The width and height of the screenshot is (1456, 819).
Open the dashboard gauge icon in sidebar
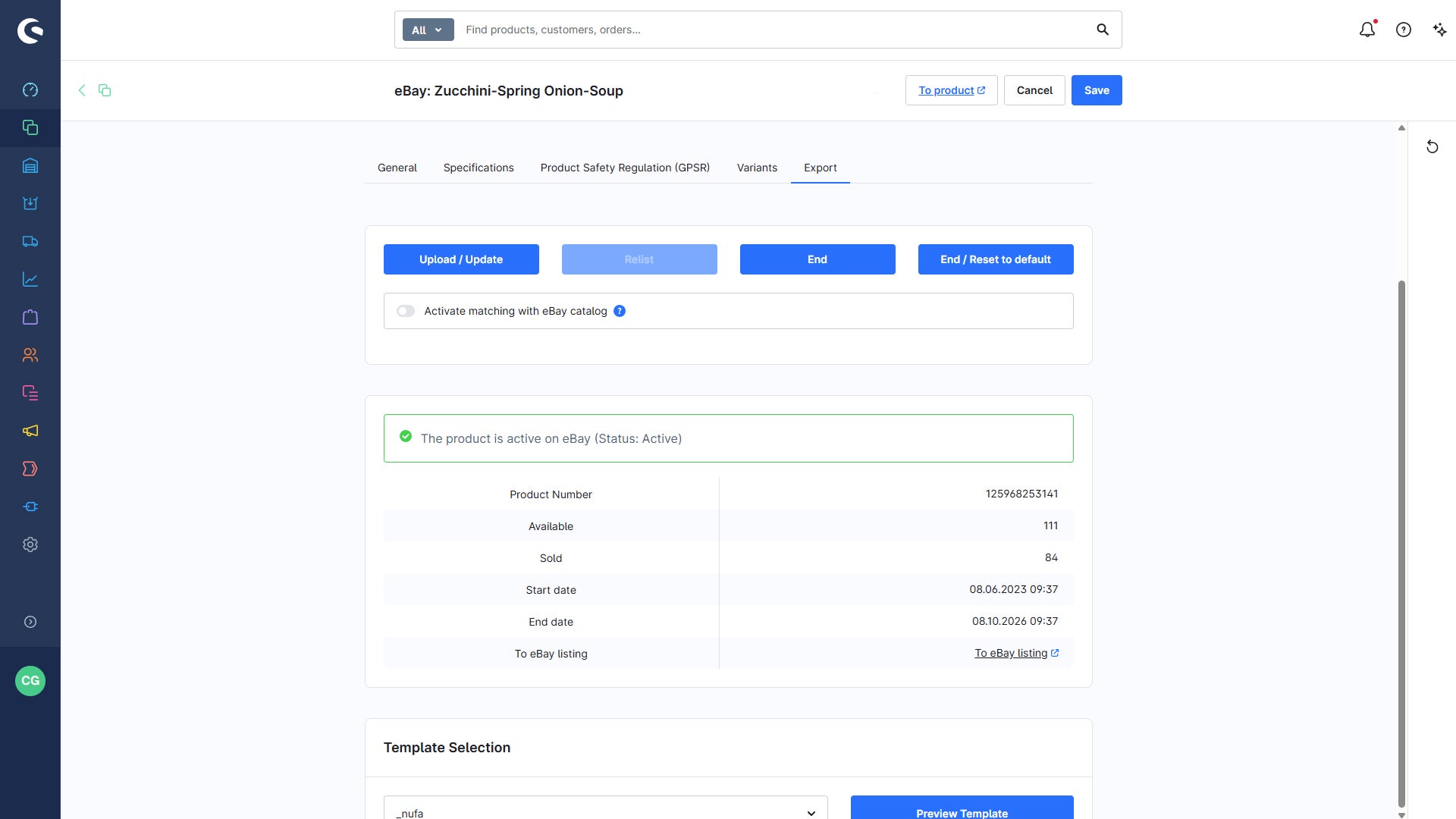30,90
